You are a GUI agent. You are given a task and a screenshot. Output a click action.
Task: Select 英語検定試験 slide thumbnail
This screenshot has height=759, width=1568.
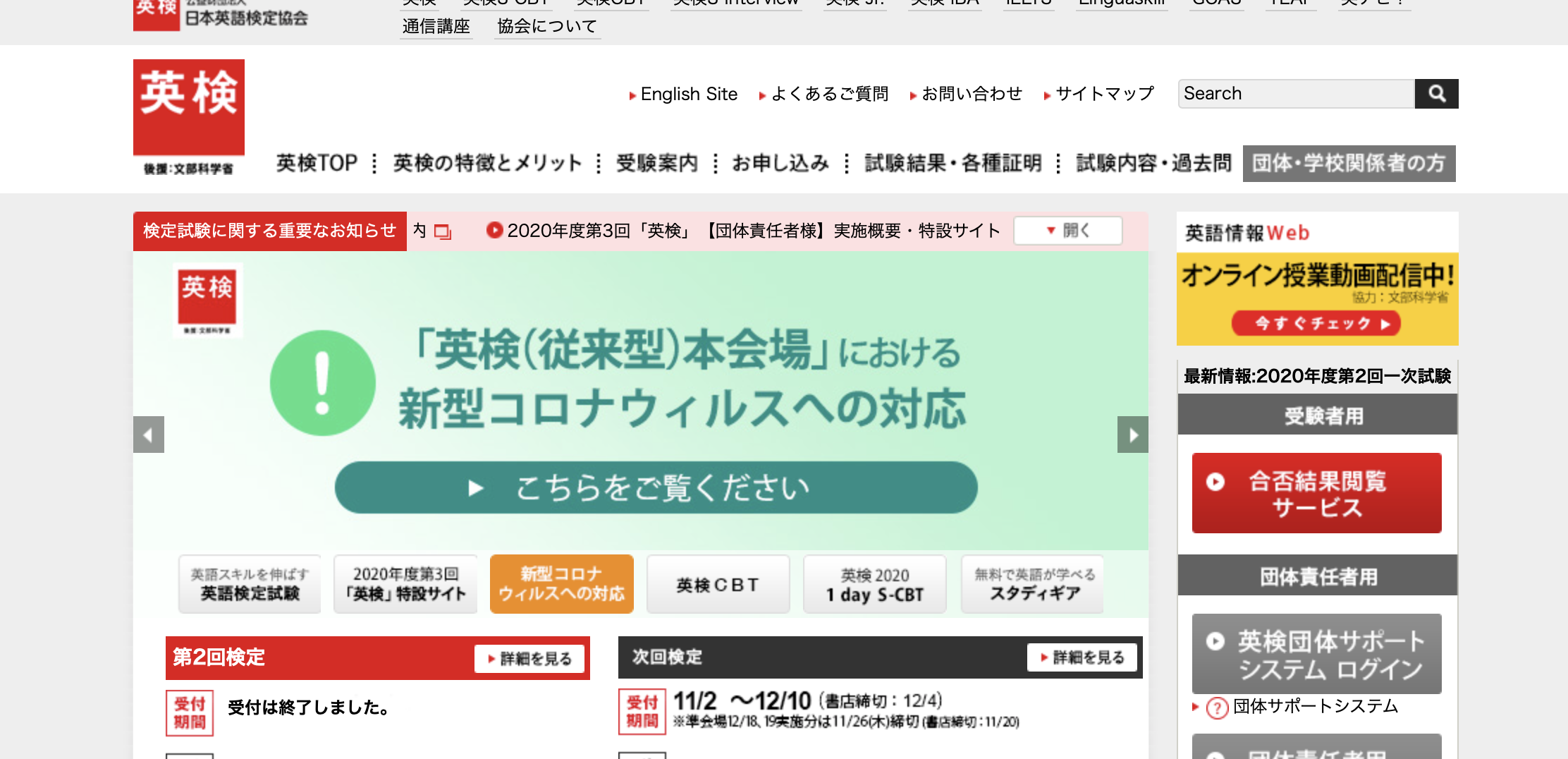point(250,584)
